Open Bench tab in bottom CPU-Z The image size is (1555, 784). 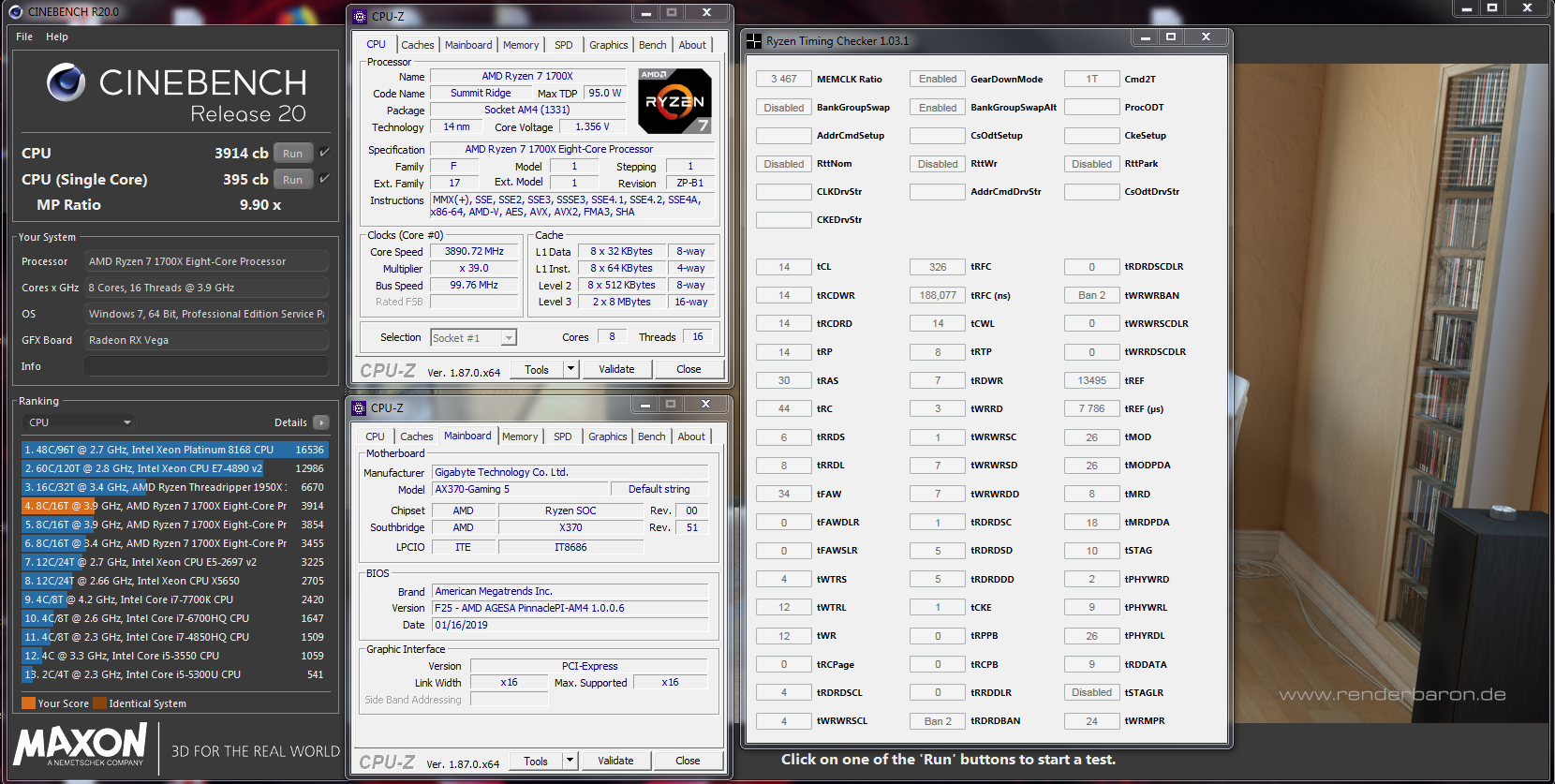pos(652,436)
